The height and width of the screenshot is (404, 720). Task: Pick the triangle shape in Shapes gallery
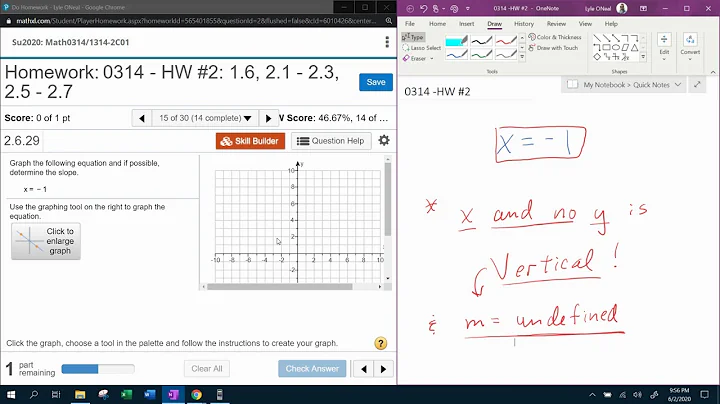[x=635, y=47]
